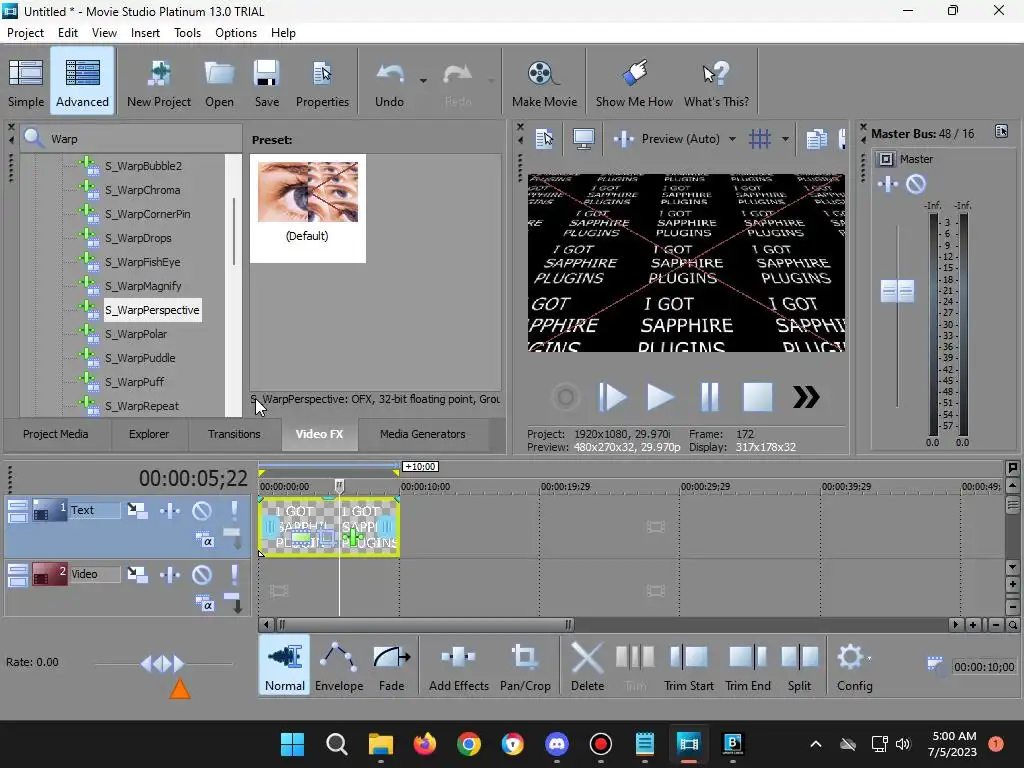Play from start in preview

coord(612,397)
